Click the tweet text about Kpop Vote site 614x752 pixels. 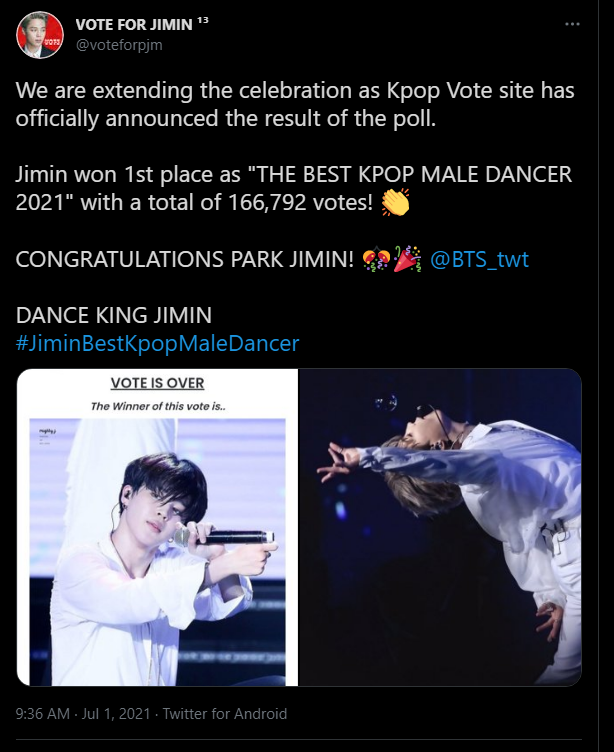click(x=295, y=105)
